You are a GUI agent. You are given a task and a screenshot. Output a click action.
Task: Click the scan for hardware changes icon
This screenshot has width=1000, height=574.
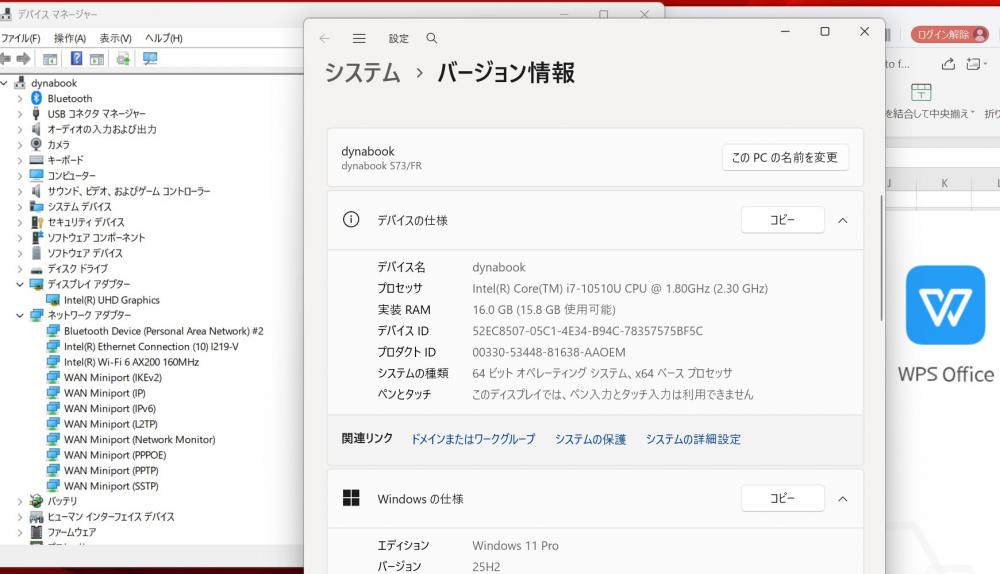click(150, 59)
